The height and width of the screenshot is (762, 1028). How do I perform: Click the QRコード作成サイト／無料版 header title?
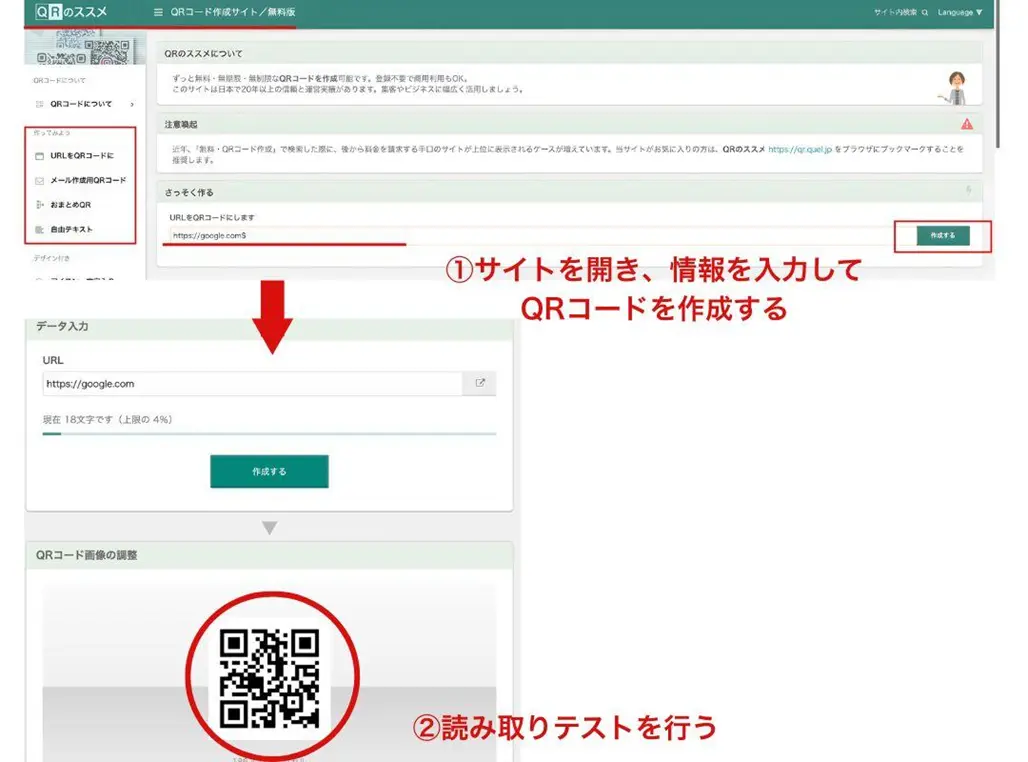(x=233, y=12)
